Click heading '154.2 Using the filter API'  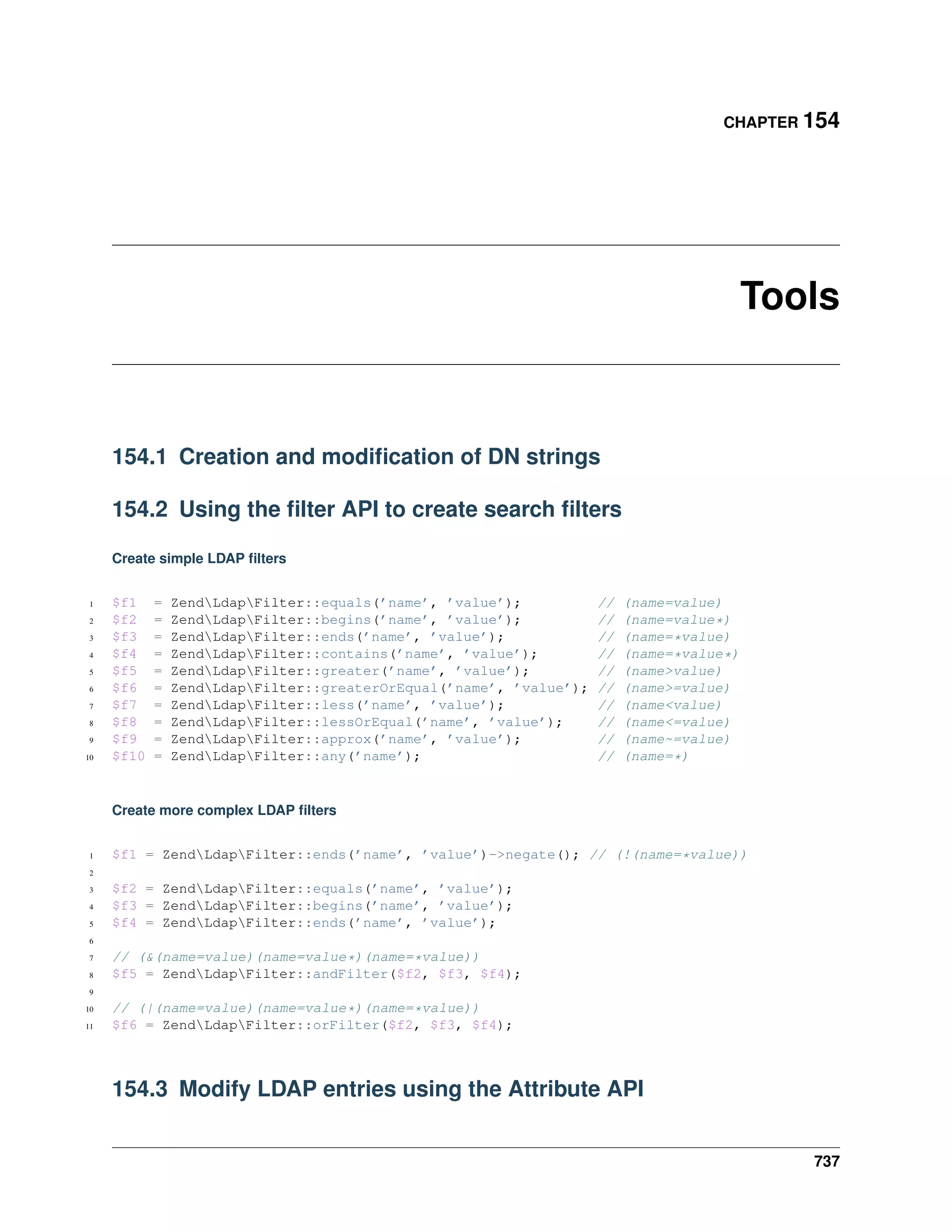coord(367,509)
